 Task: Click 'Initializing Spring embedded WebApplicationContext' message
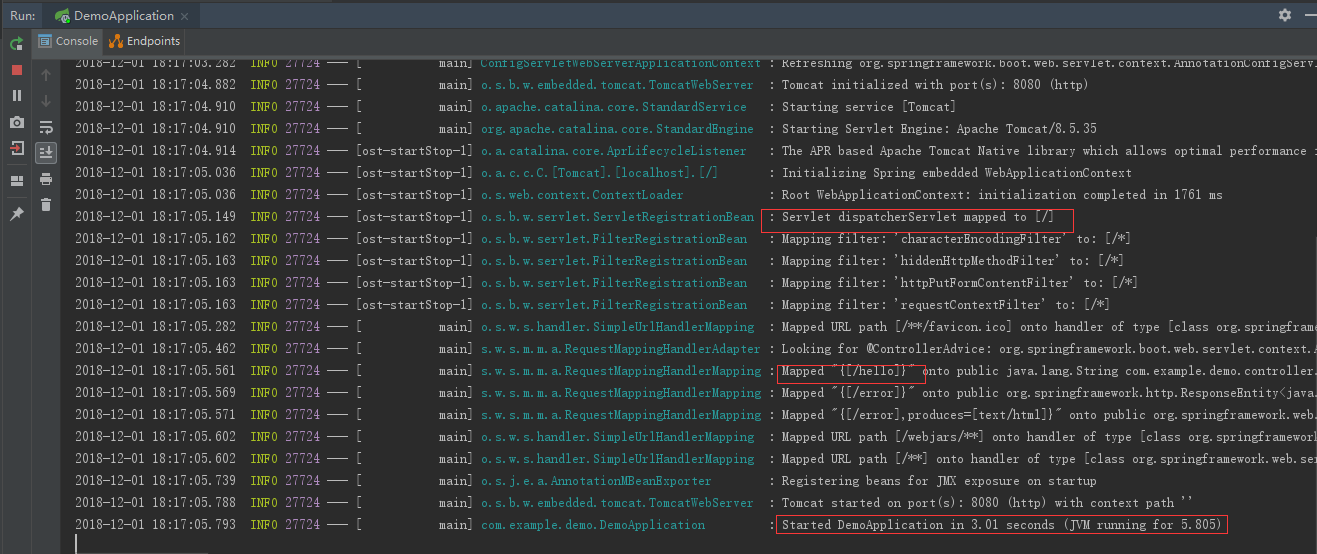(x=957, y=173)
